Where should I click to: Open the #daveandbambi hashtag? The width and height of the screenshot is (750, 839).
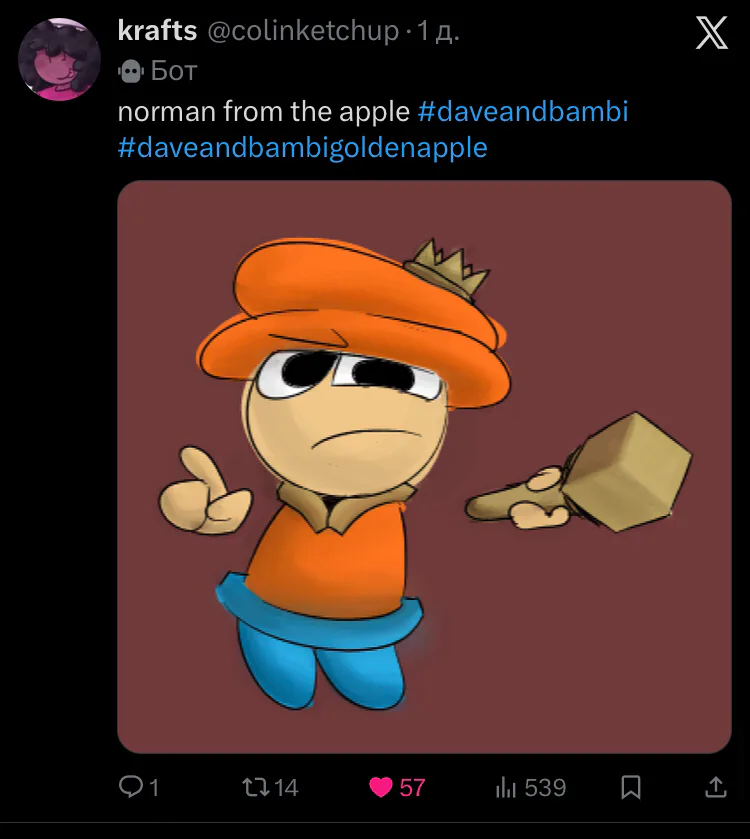[522, 110]
